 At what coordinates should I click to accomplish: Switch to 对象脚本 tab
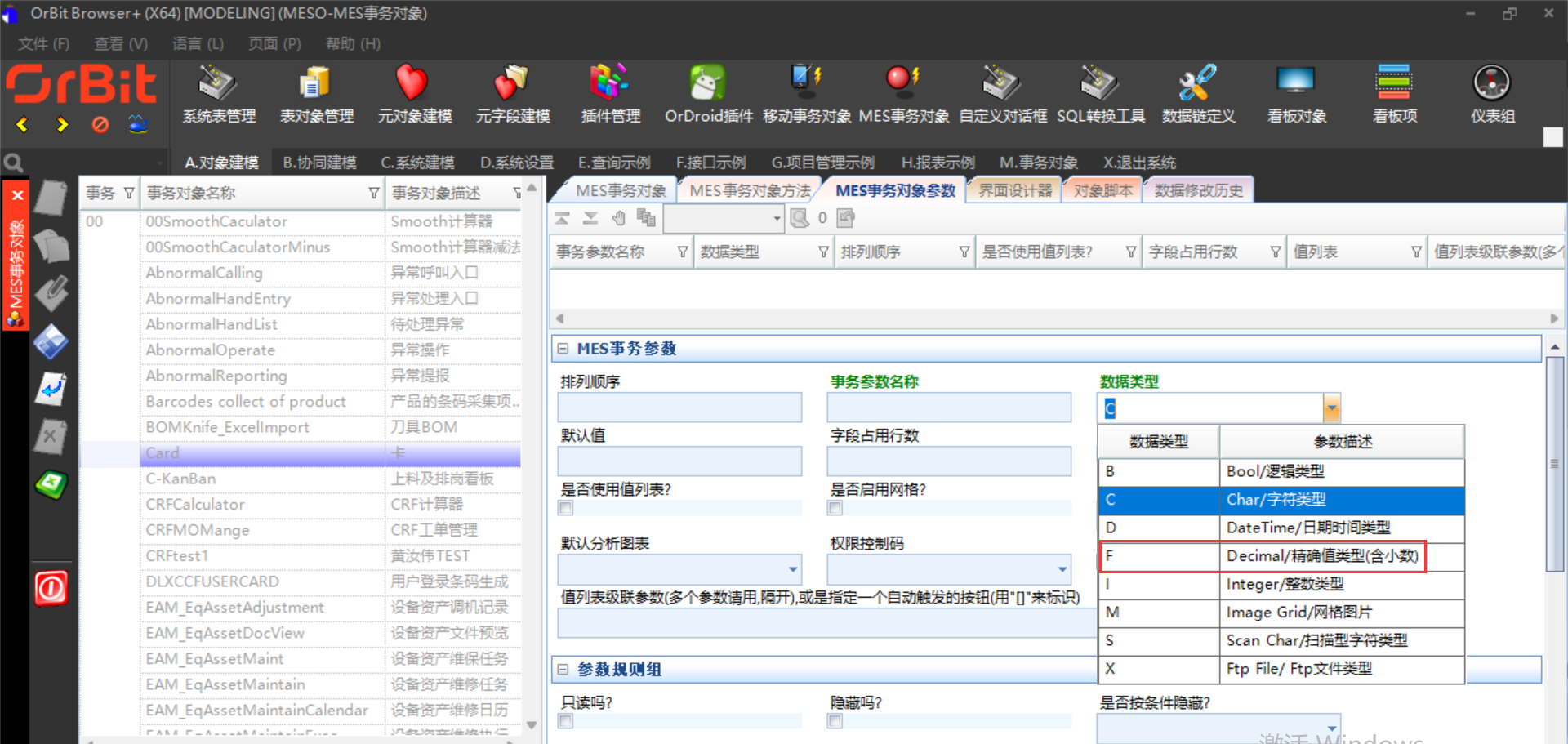[1103, 190]
